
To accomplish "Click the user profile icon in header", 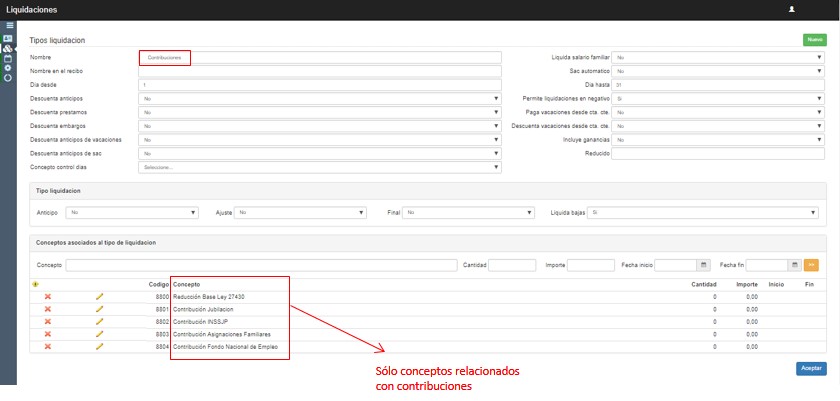I will (792, 9).
